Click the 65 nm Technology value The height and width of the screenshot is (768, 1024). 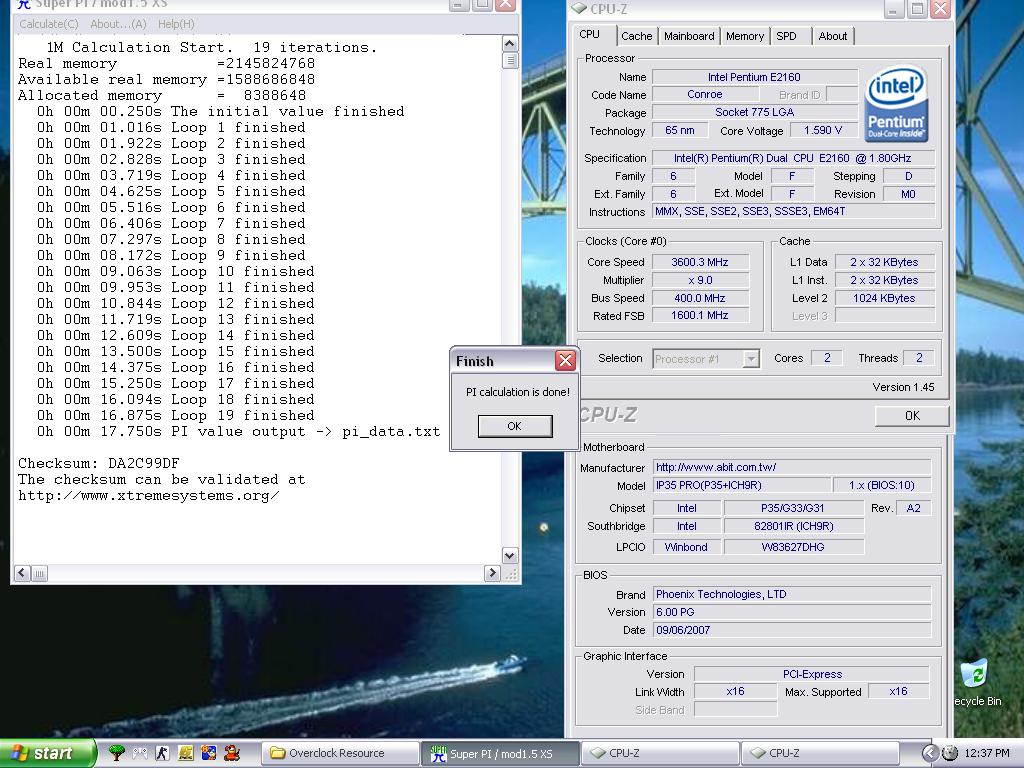coord(680,131)
